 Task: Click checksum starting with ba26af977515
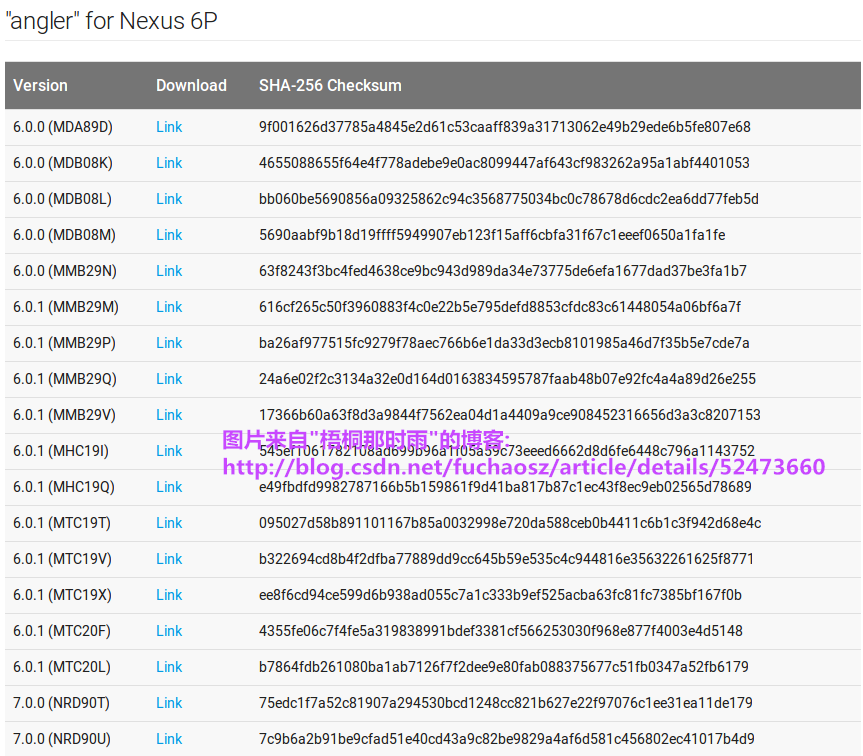click(504, 343)
